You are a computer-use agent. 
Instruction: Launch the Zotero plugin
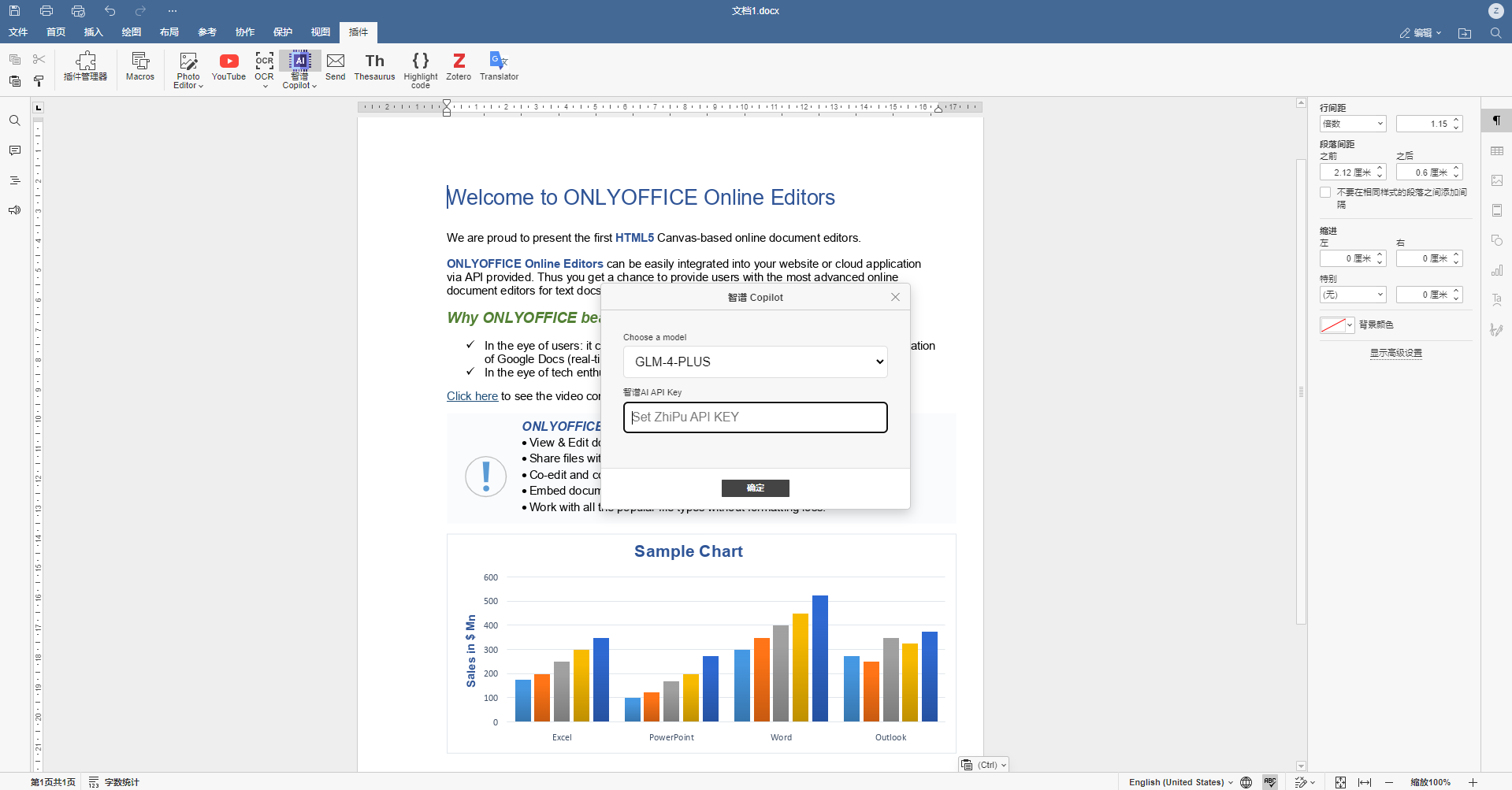[x=459, y=67]
